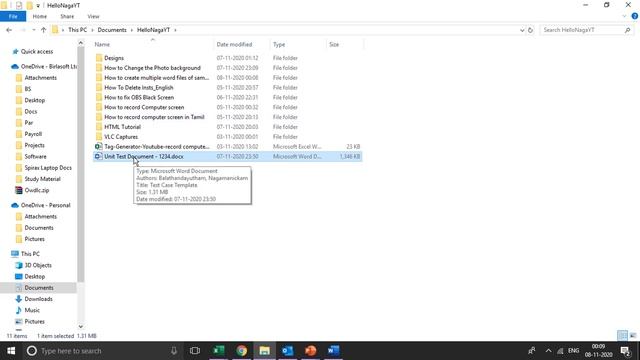This screenshot has width=640, height=360.
Task: Click Documents in the address path
Action: tap(112, 30)
